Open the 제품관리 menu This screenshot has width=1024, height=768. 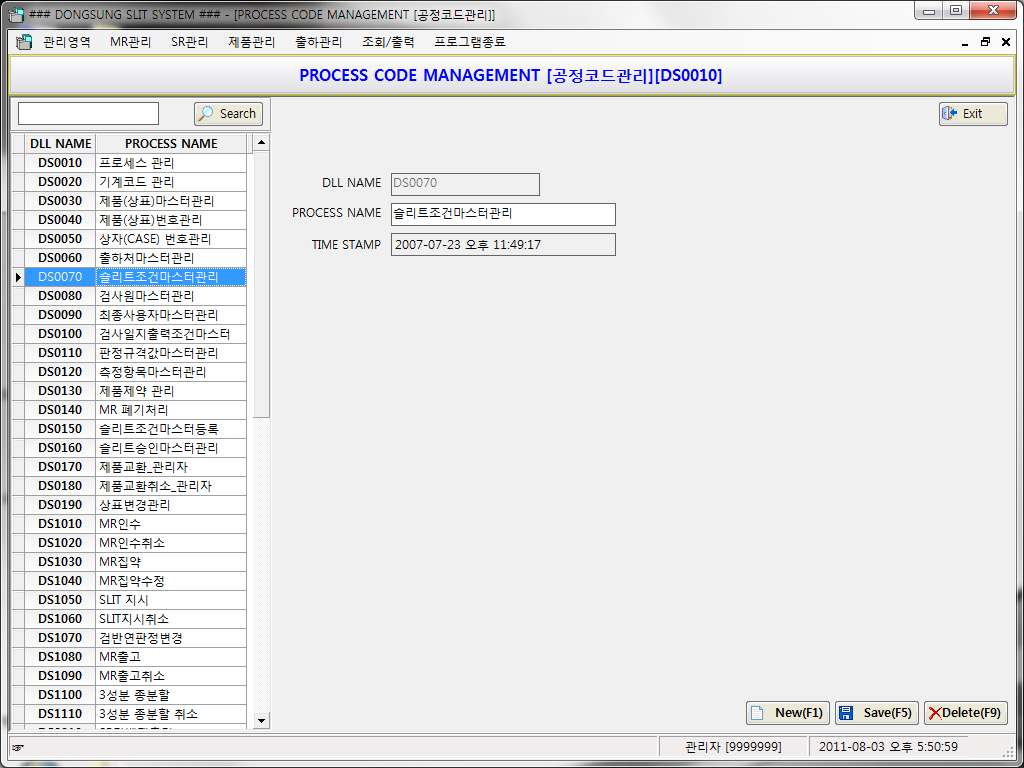point(251,42)
